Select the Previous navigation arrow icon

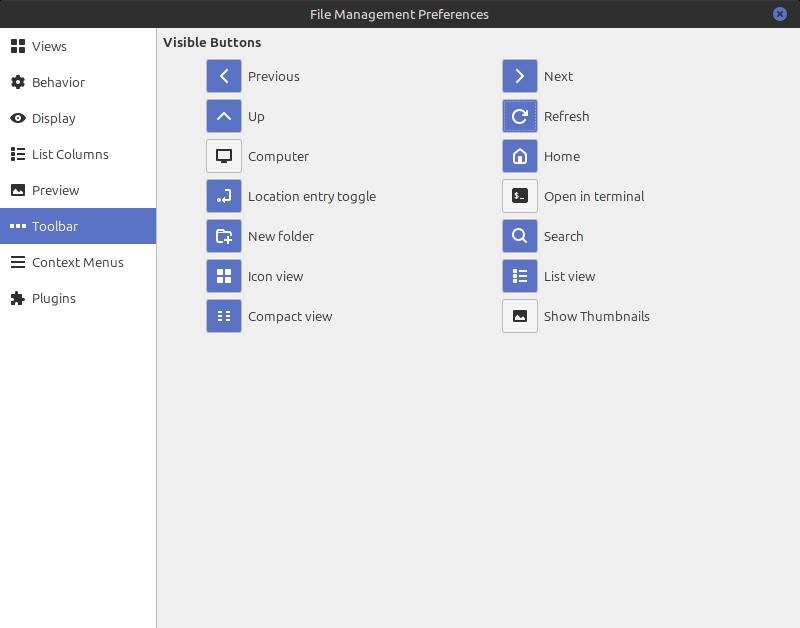point(224,76)
